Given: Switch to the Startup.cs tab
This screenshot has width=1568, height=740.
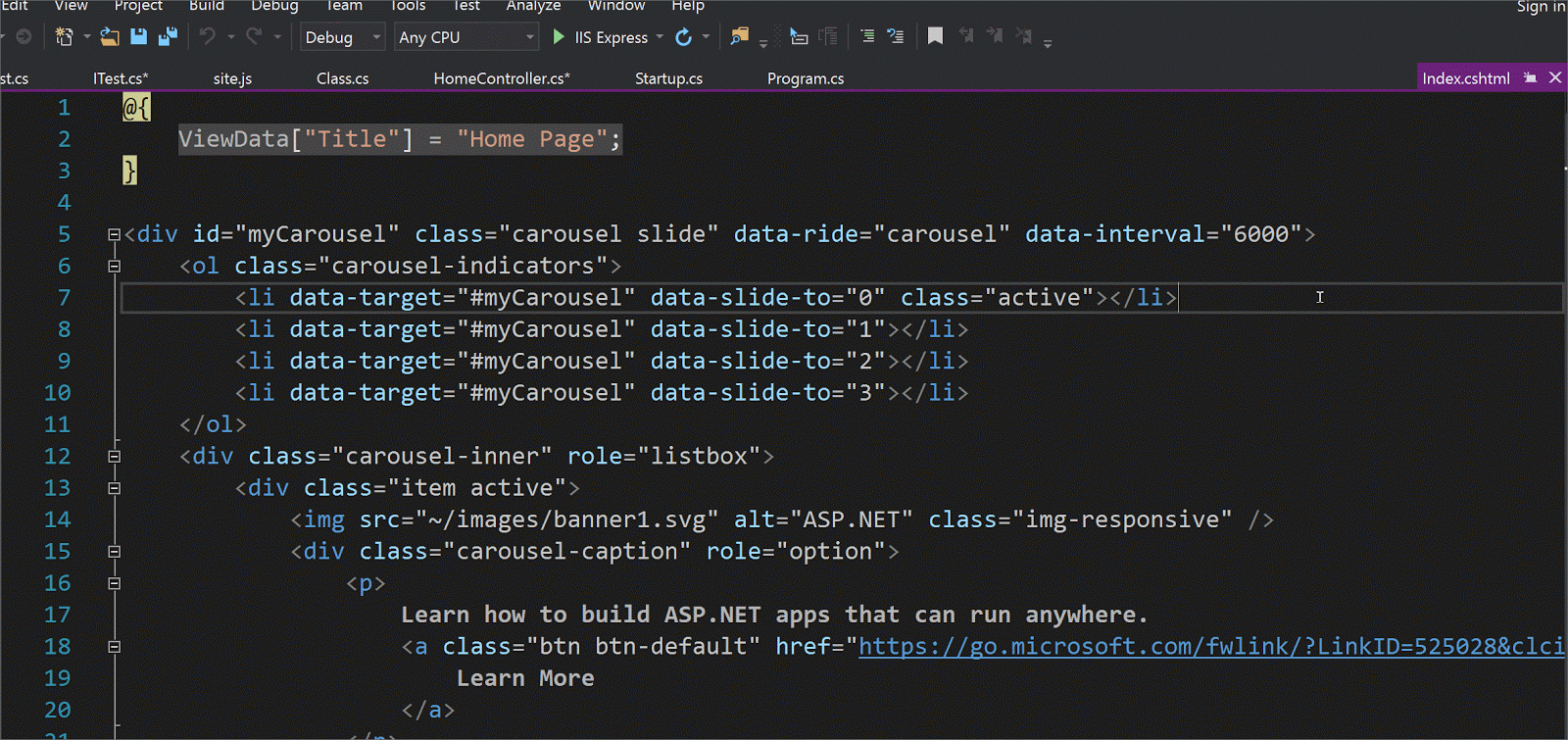Looking at the screenshot, I should coord(668,78).
